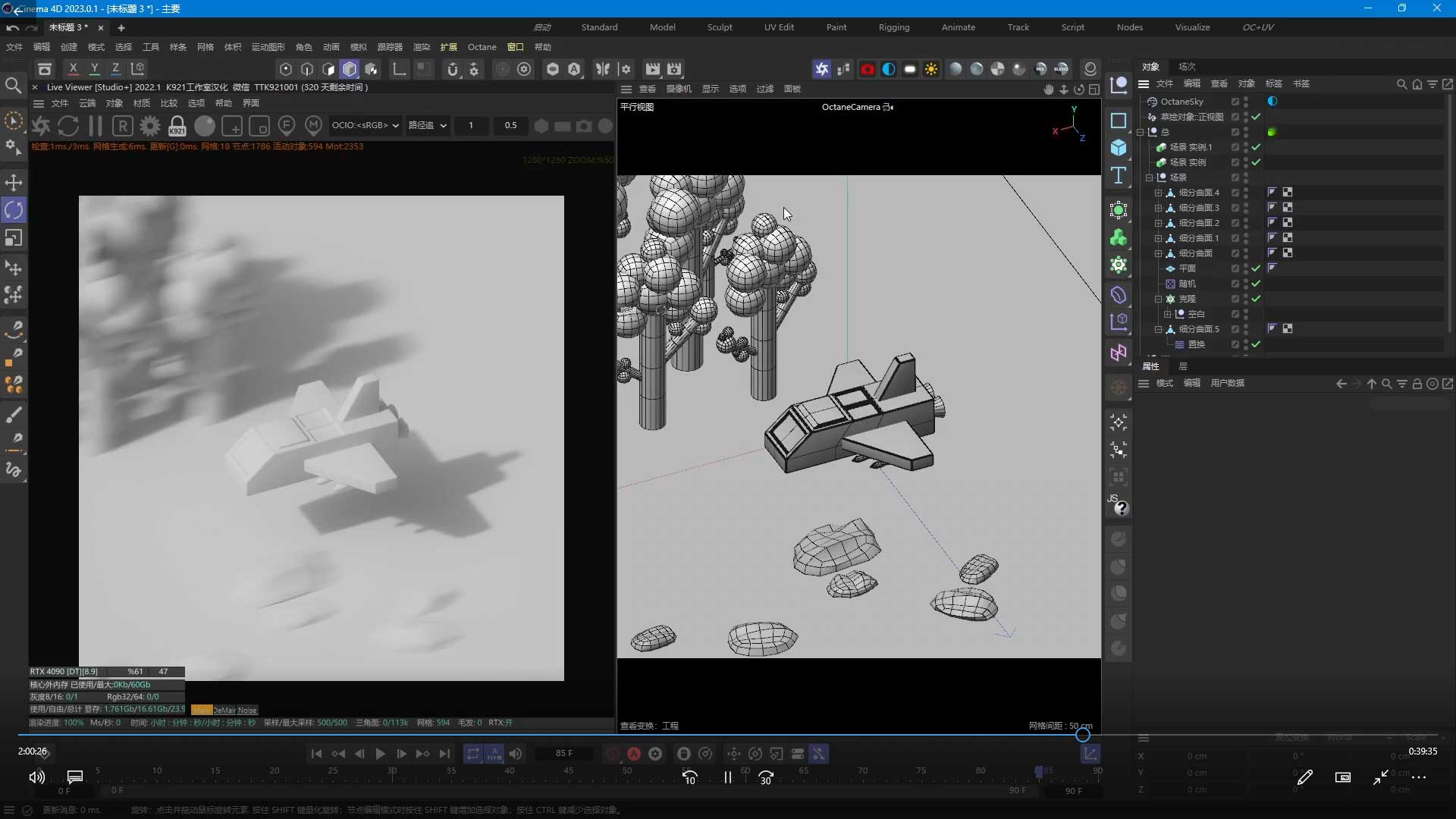Click the video progress slider handle

click(1083, 734)
